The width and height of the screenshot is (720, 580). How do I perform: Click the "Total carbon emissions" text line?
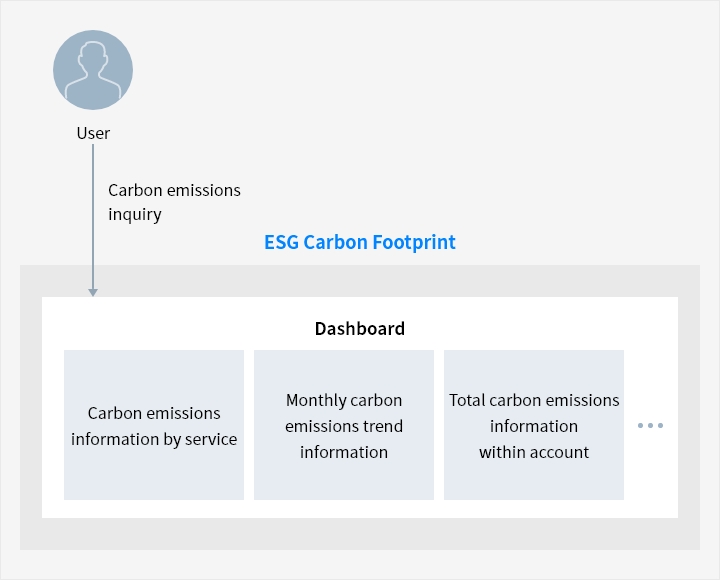(534, 400)
